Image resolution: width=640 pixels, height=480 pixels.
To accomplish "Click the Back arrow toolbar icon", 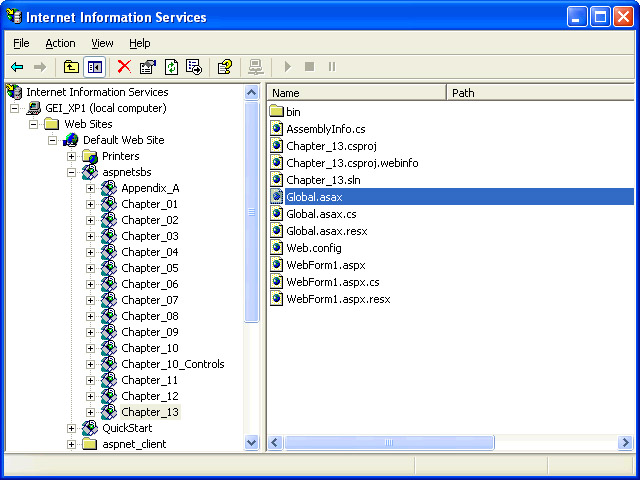I will [x=17, y=67].
